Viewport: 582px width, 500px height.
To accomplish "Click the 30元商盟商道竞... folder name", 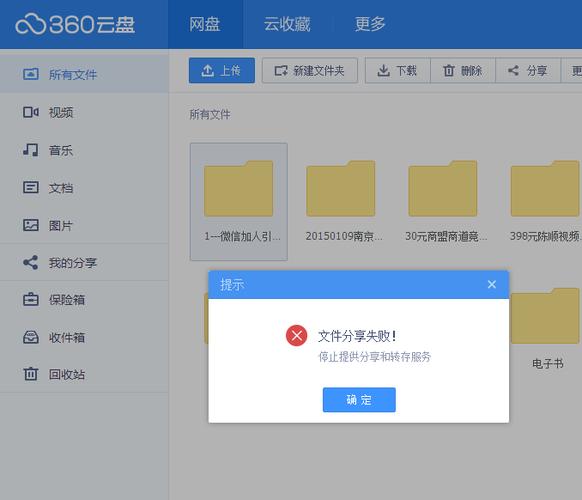I will point(446,236).
